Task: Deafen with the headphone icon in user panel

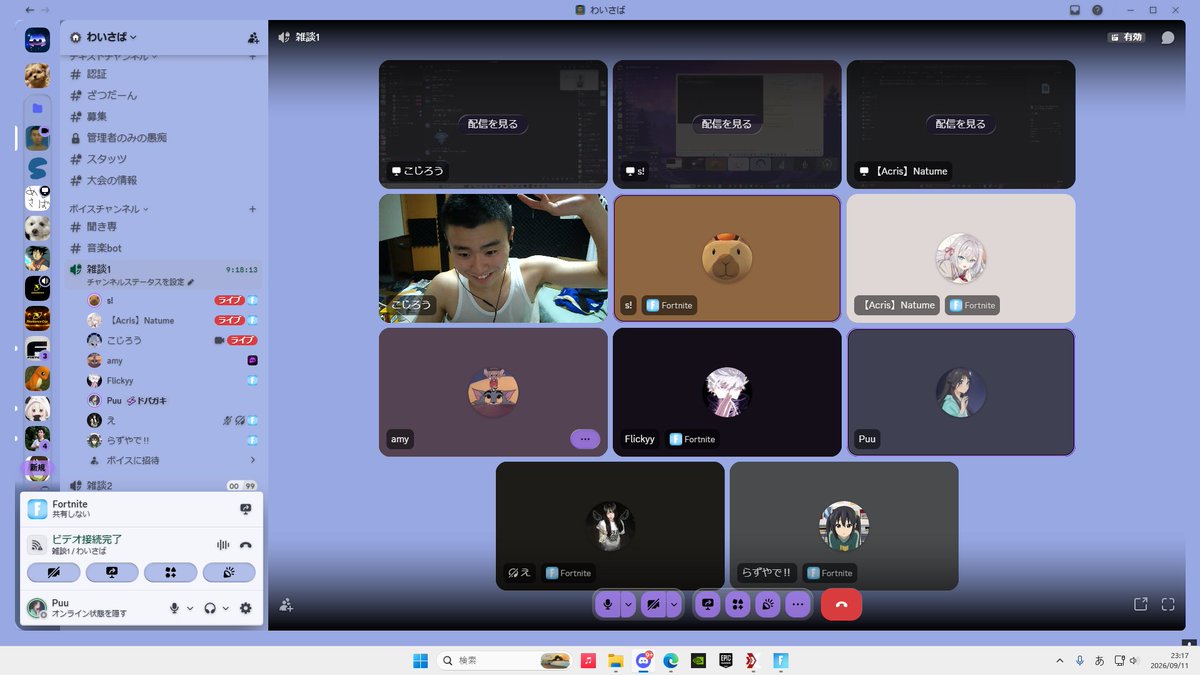Action: (210, 608)
